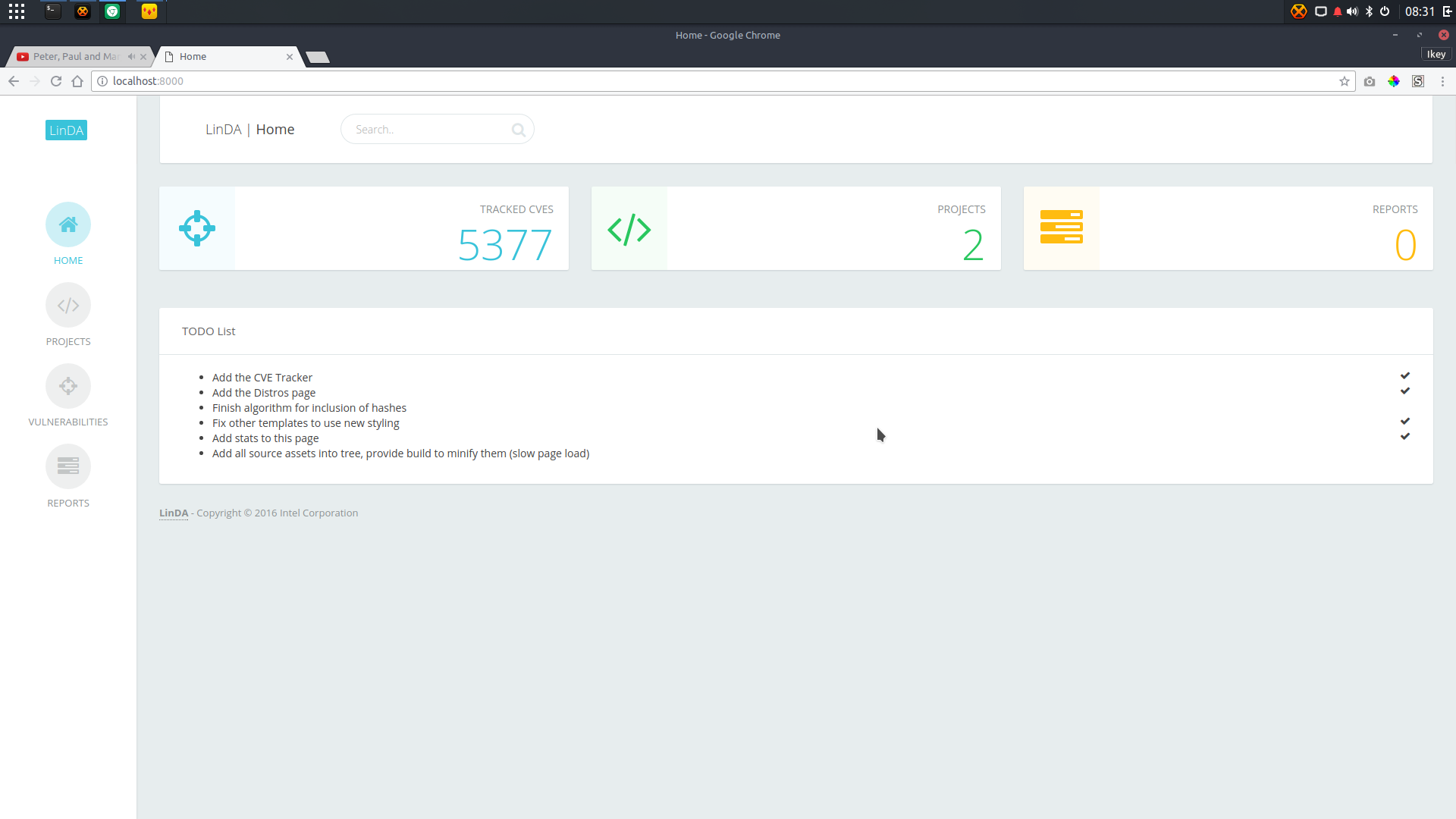The width and height of the screenshot is (1456, 819).
Task: Open the power menu icon
Action: tap(1385, 11)
